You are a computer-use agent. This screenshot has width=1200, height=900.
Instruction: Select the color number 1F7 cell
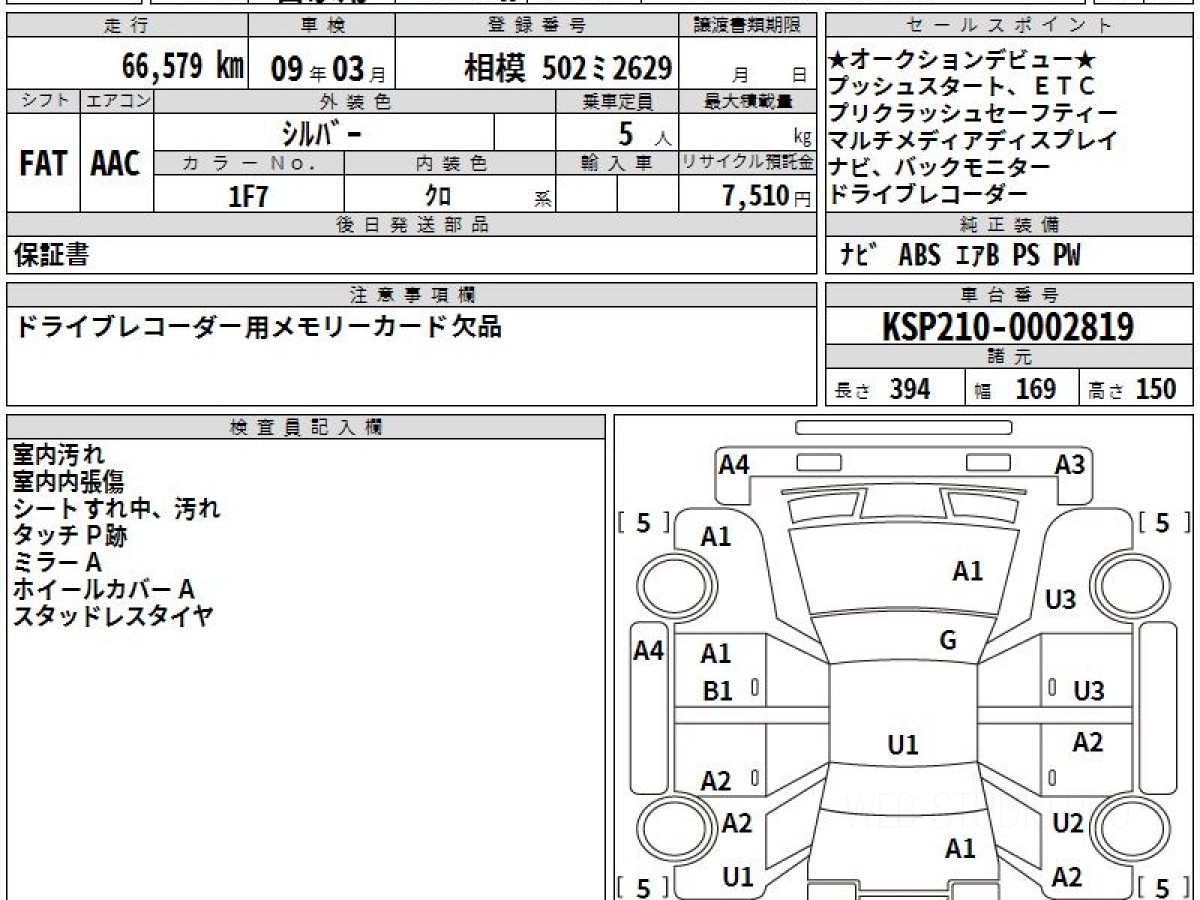pyautogui.click(x=248, y=196)
